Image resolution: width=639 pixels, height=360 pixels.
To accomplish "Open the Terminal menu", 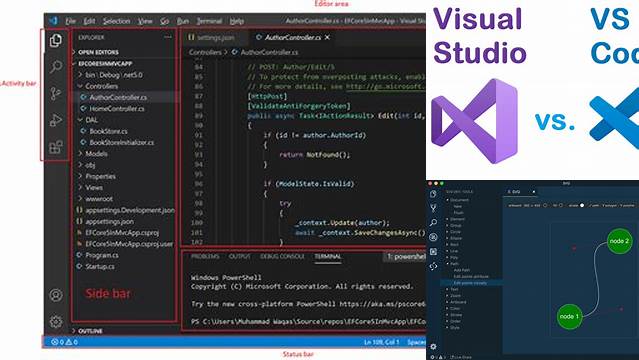I will pos(209,21).
